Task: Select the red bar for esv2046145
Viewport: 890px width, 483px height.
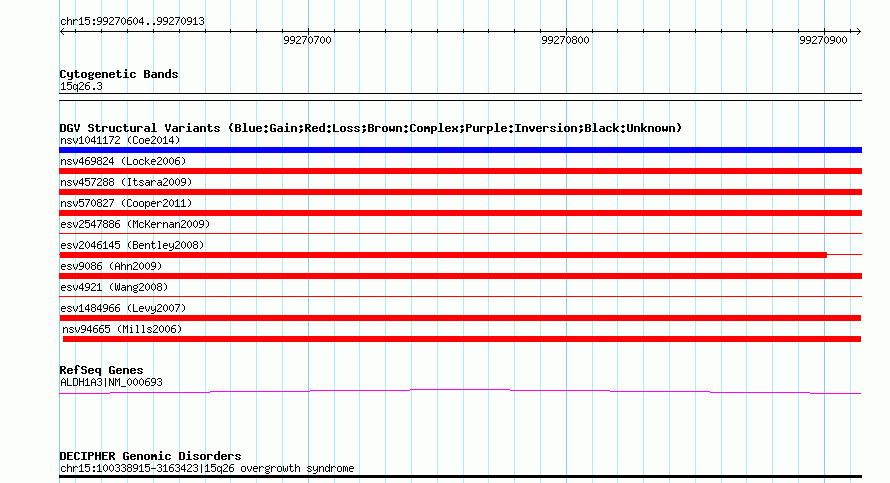Action: point(443,255)
